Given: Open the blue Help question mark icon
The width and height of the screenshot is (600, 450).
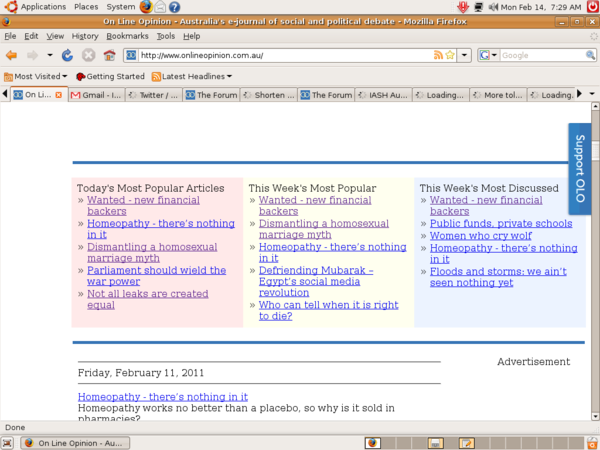Looking at the screenshot, I should pos(174,7).
